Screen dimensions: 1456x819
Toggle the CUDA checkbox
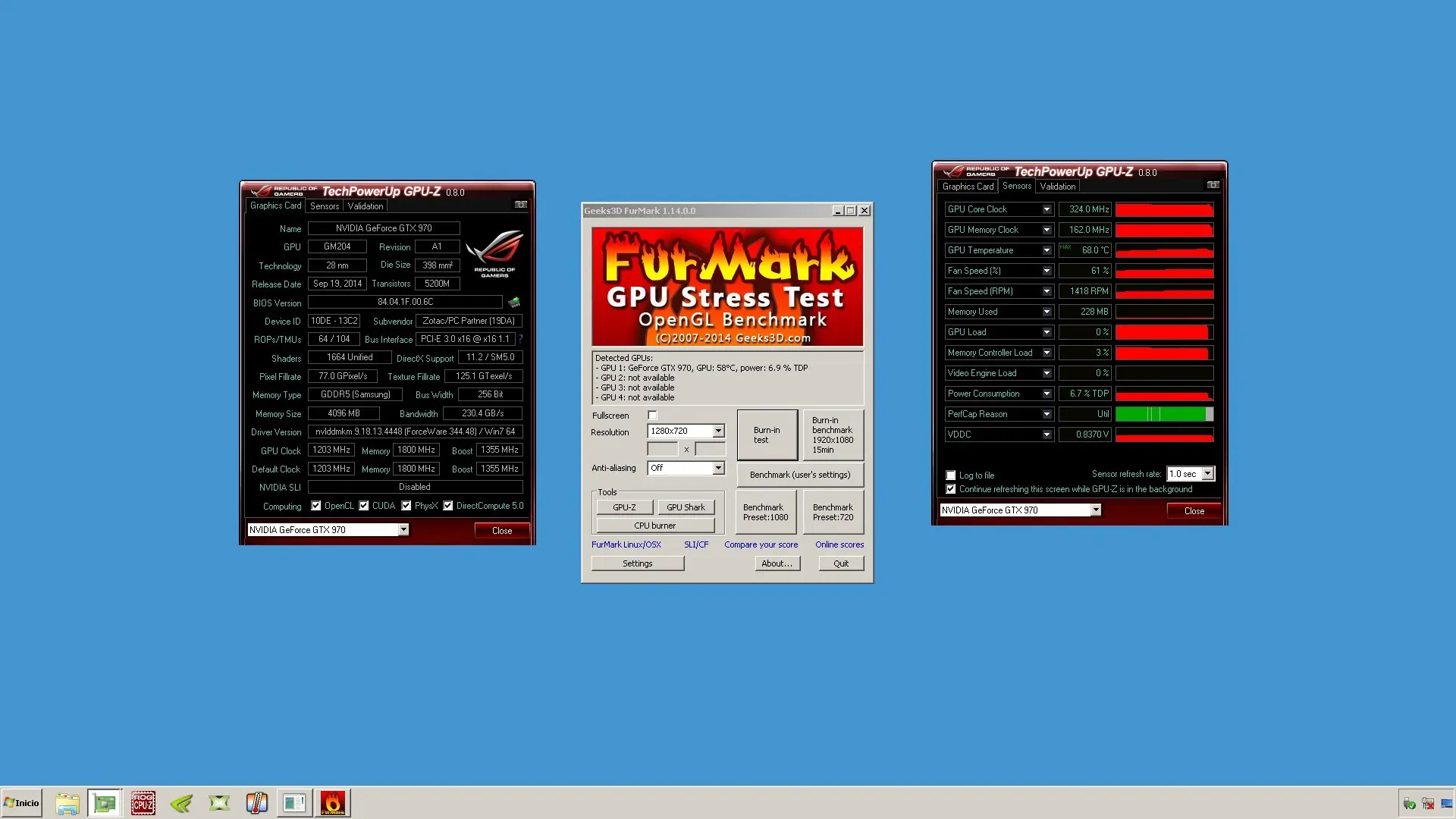click(x=364, y=506)
